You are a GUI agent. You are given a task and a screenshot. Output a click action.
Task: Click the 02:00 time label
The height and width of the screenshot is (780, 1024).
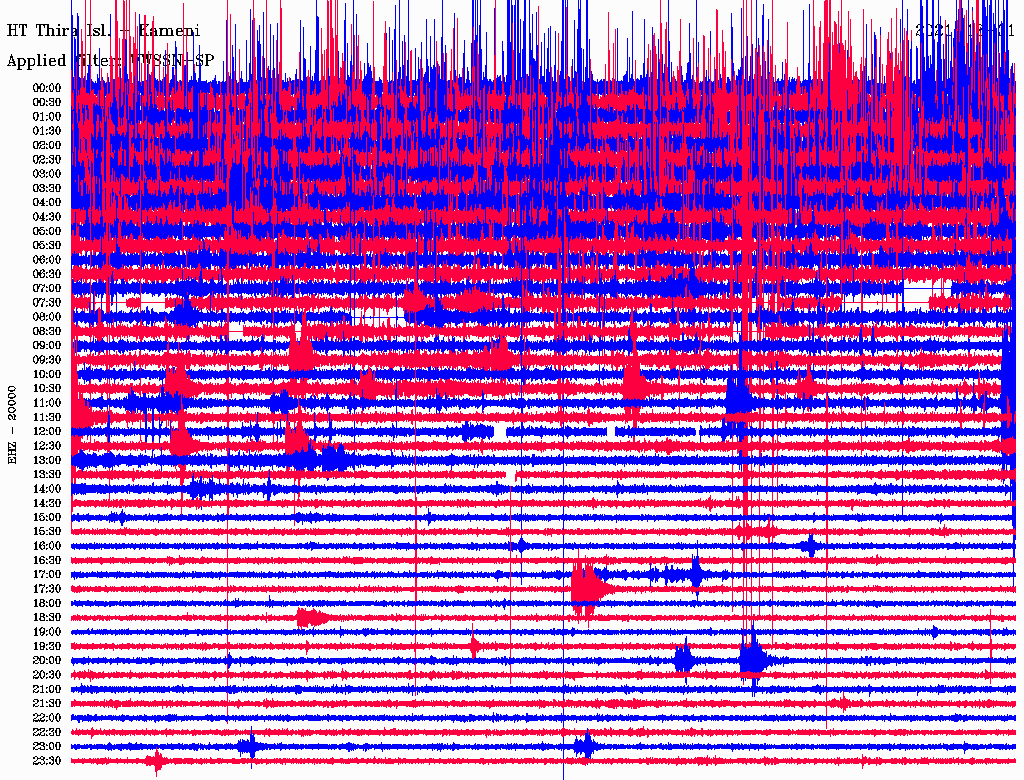pos(47,146)
